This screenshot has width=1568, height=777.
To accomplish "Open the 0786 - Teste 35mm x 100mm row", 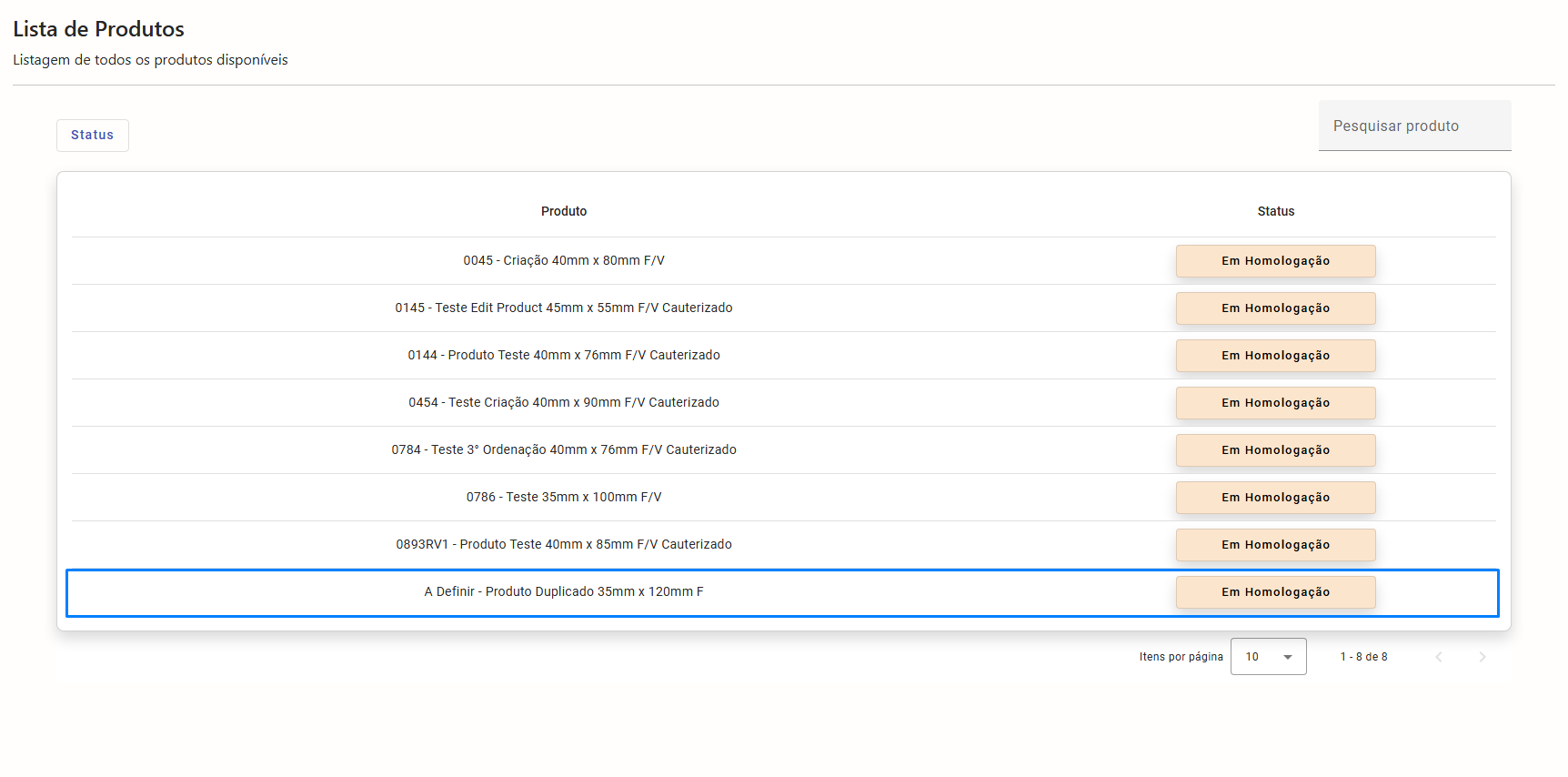I will (x=564, y=498).
